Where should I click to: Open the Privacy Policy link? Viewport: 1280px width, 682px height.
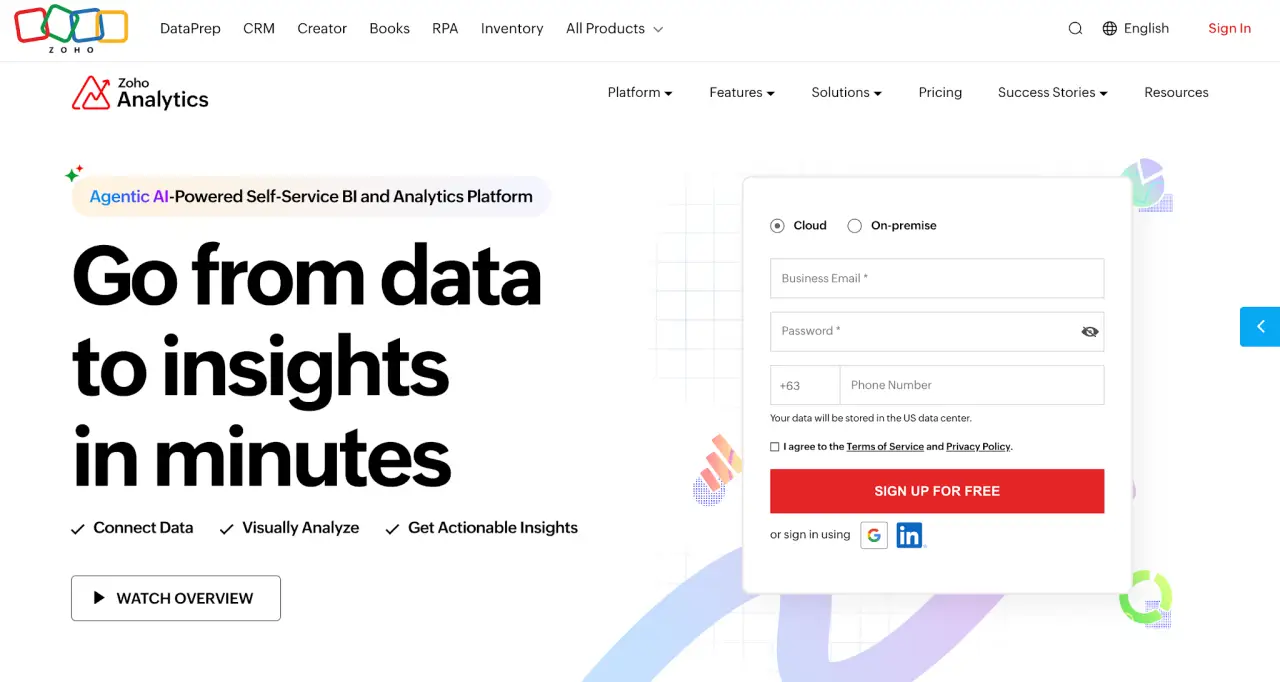coord(978,447)
